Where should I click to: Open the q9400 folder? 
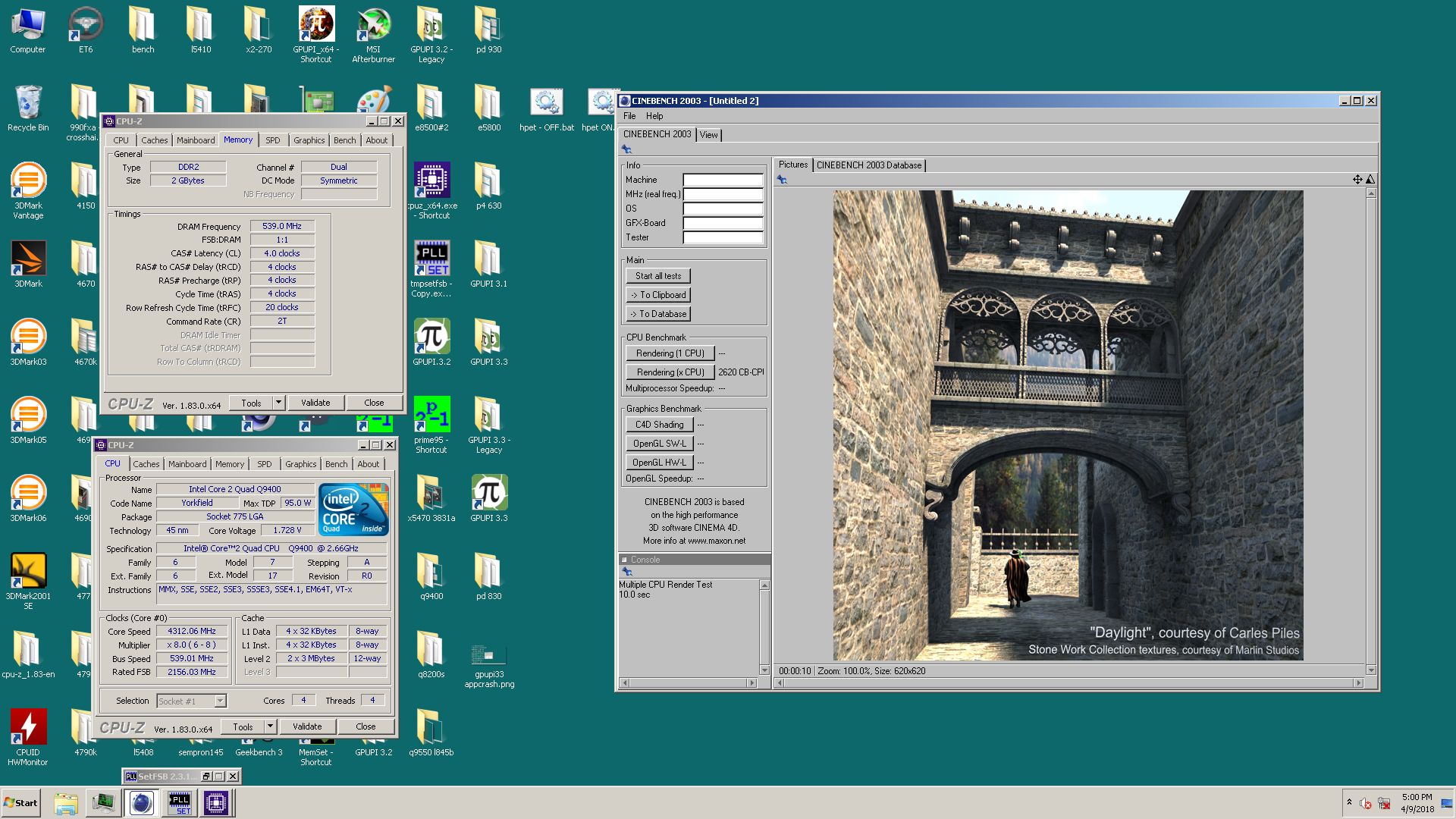point(431,576)
